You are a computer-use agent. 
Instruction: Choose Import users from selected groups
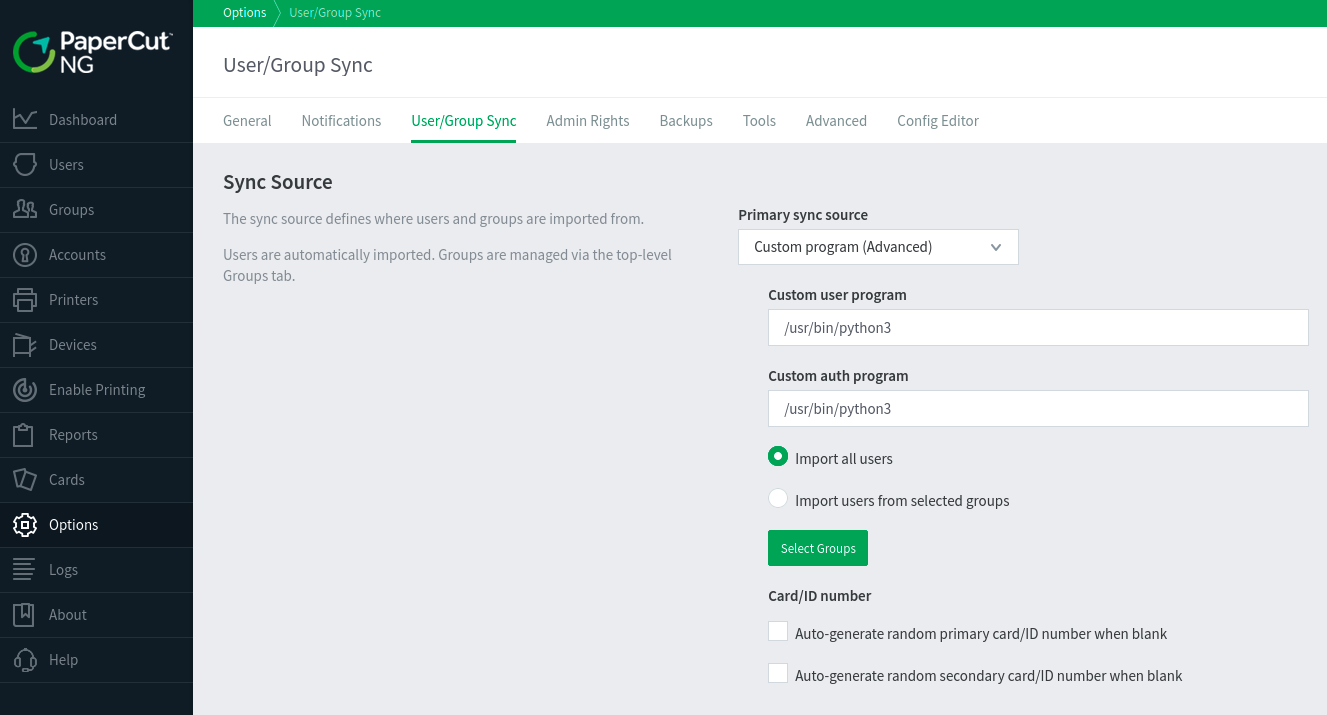pyautogui.click(x=778, y=499)
